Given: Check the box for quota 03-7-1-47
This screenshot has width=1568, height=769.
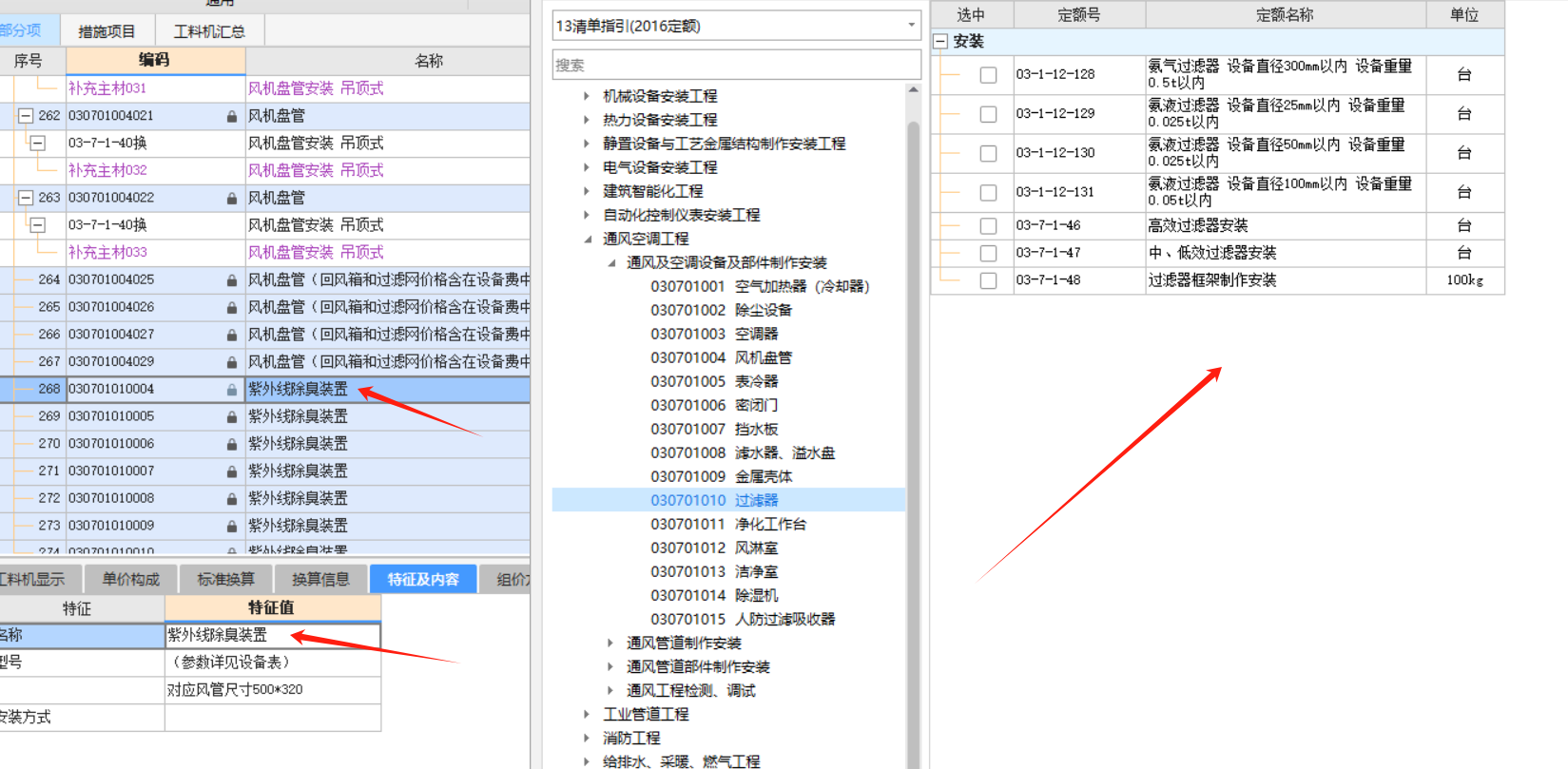Looking at the screenshot, I should coord(989,254).
